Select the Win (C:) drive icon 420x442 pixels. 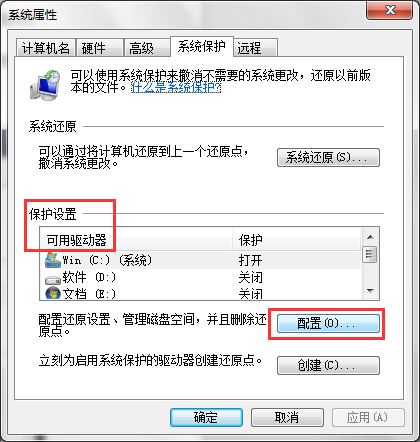point(53,260)
